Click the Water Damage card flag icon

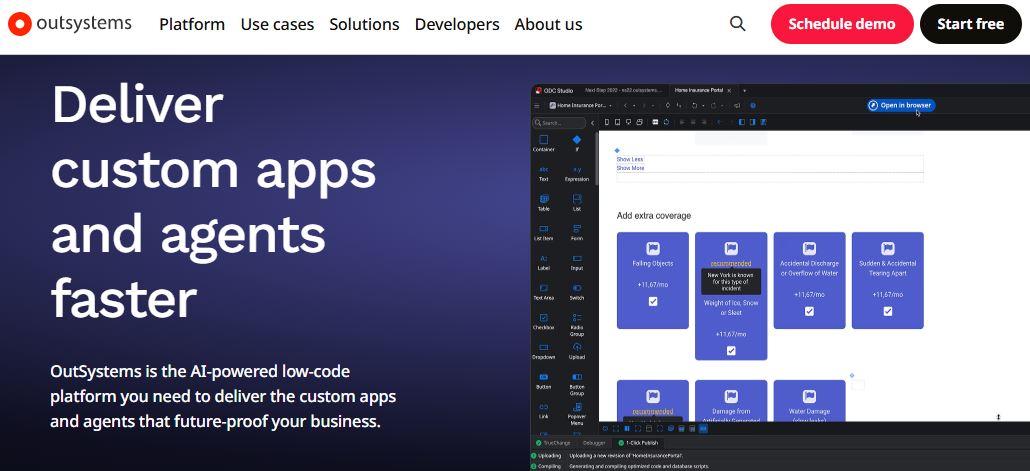pos(809,396)
